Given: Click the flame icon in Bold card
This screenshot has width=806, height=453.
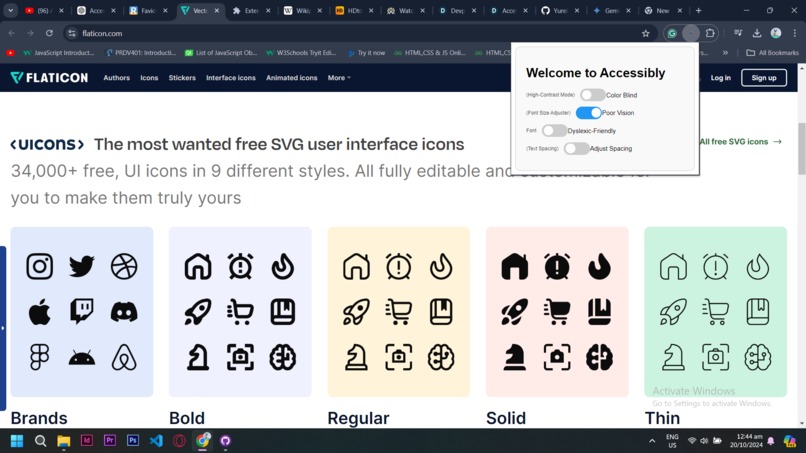Looking at the screenshot, I should [283, 266].
